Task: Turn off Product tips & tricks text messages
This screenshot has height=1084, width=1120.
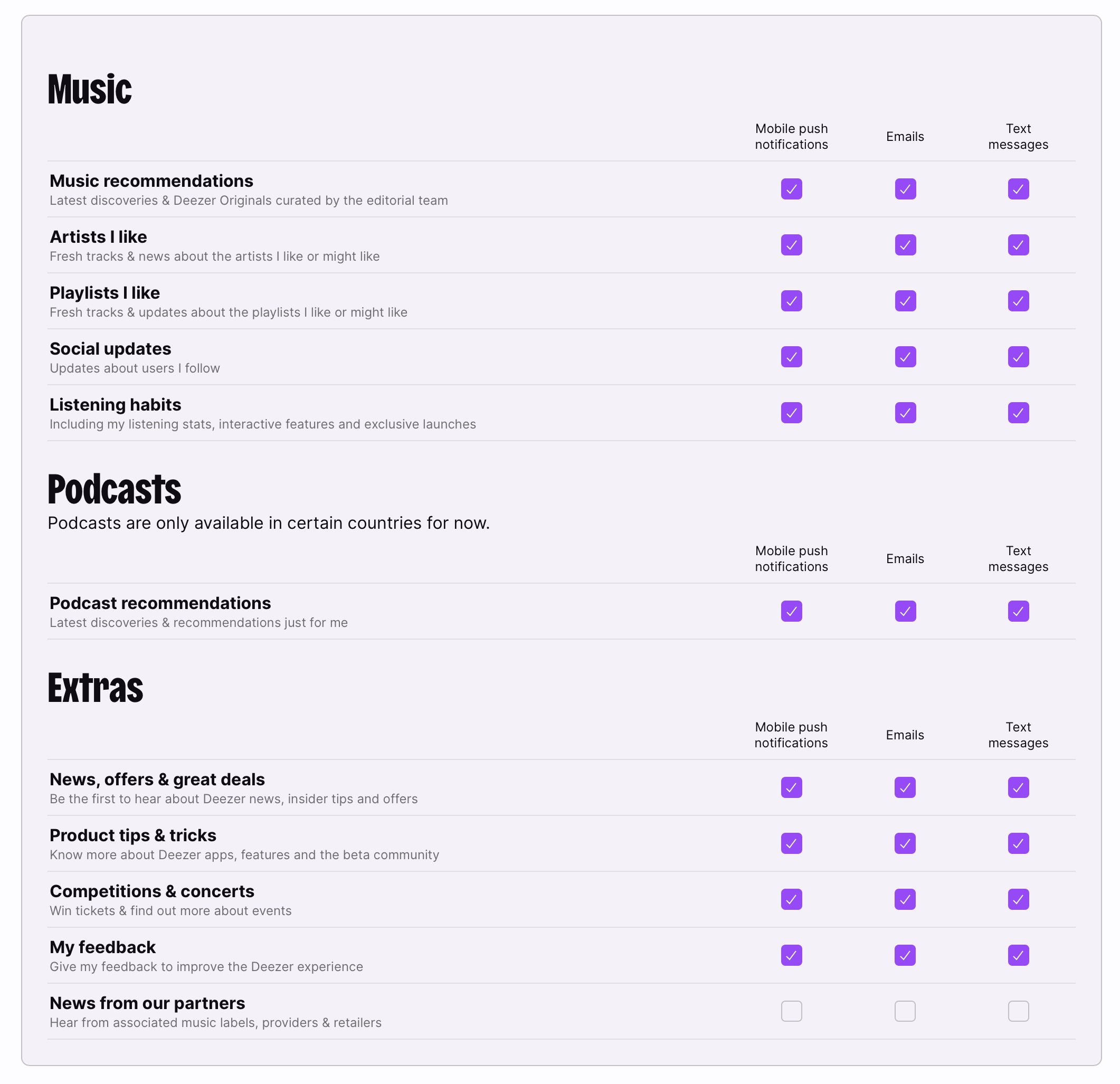Action: pyautogui.click(x=1018, y=843)
